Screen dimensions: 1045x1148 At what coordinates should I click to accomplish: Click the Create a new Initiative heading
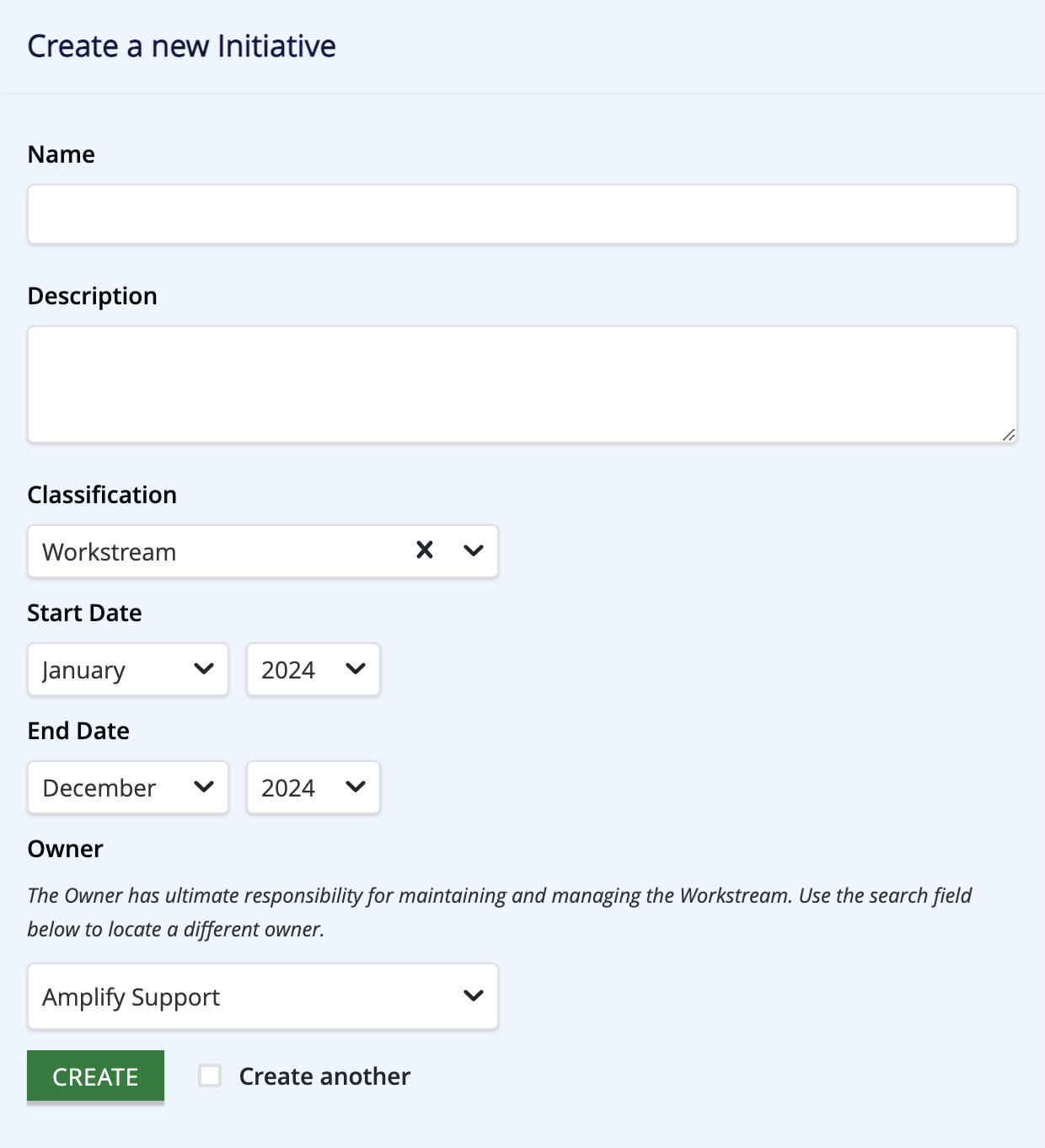pos(182,46)
